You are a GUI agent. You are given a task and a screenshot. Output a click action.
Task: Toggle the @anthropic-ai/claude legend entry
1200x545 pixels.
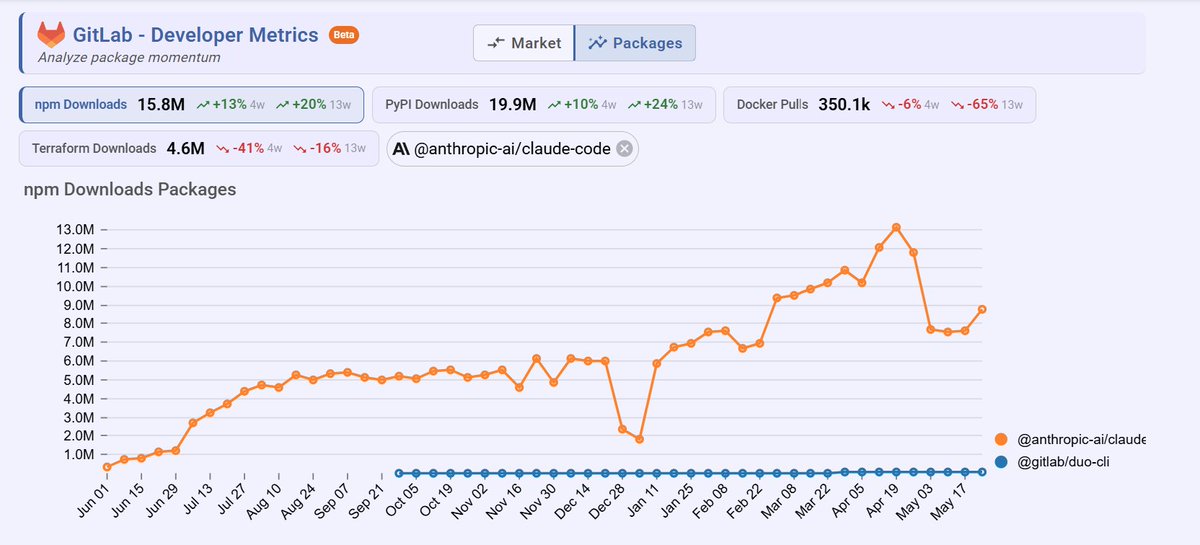(1070, 439)
